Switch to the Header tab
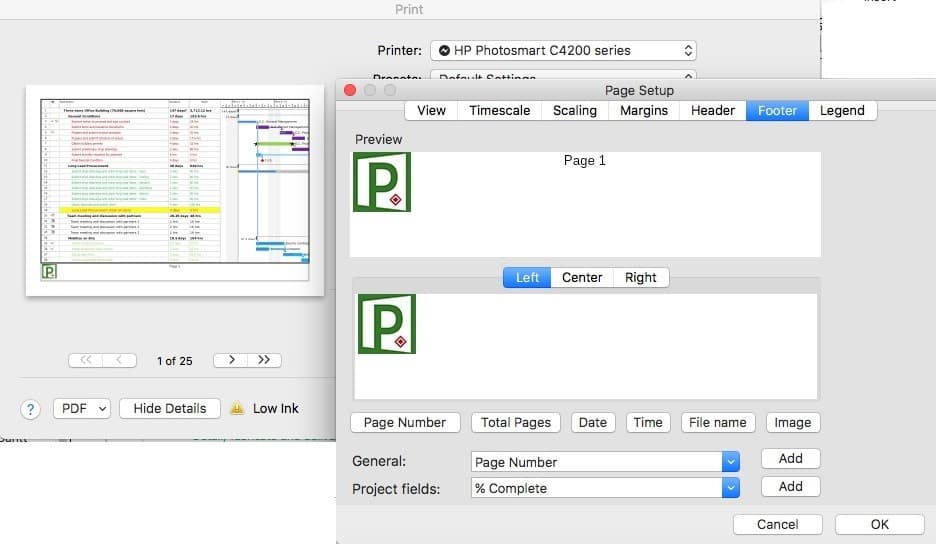This screenshot has width=936, height=544. 713,110
